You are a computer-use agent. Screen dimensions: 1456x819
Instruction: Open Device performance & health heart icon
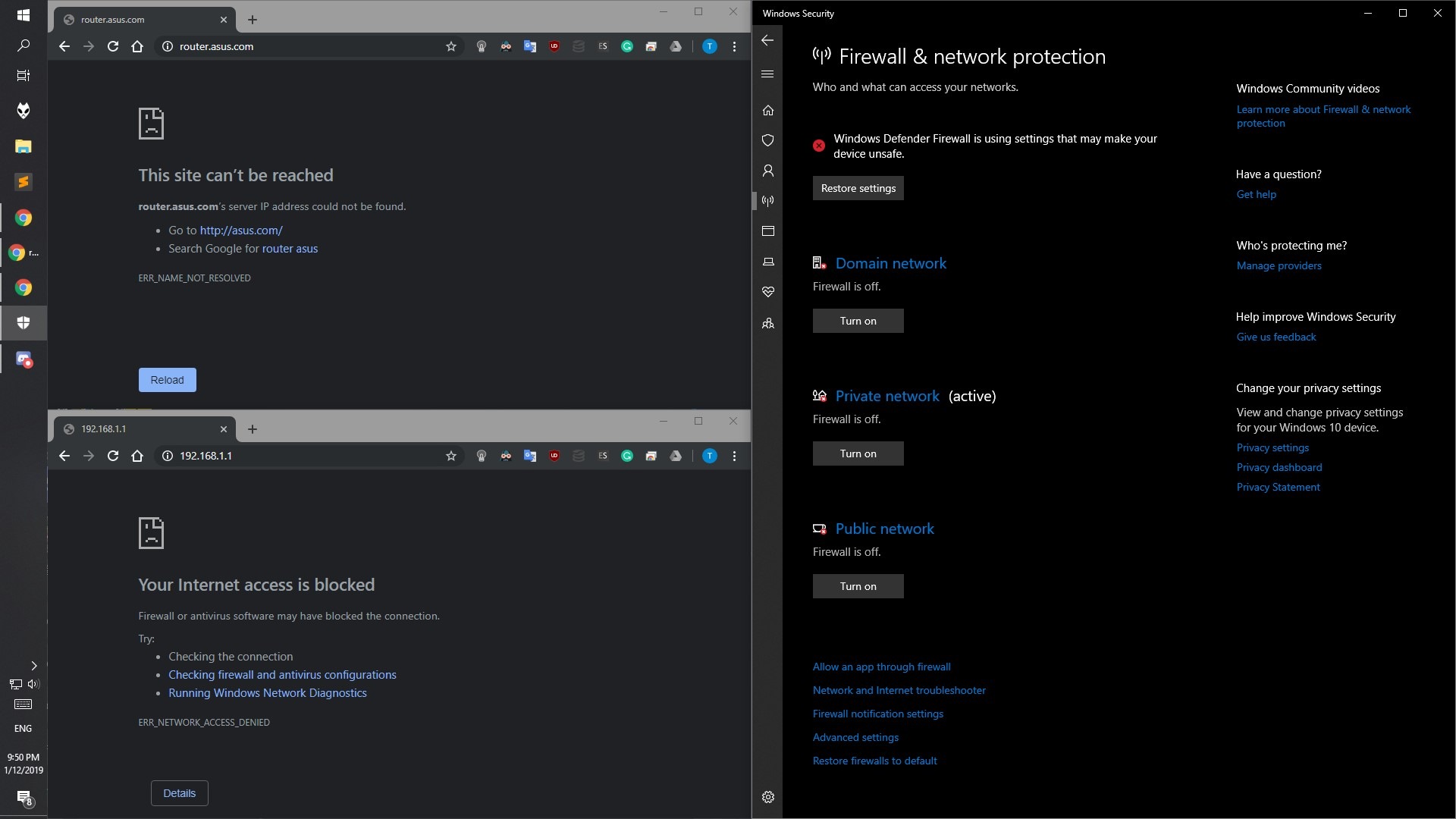767,292
